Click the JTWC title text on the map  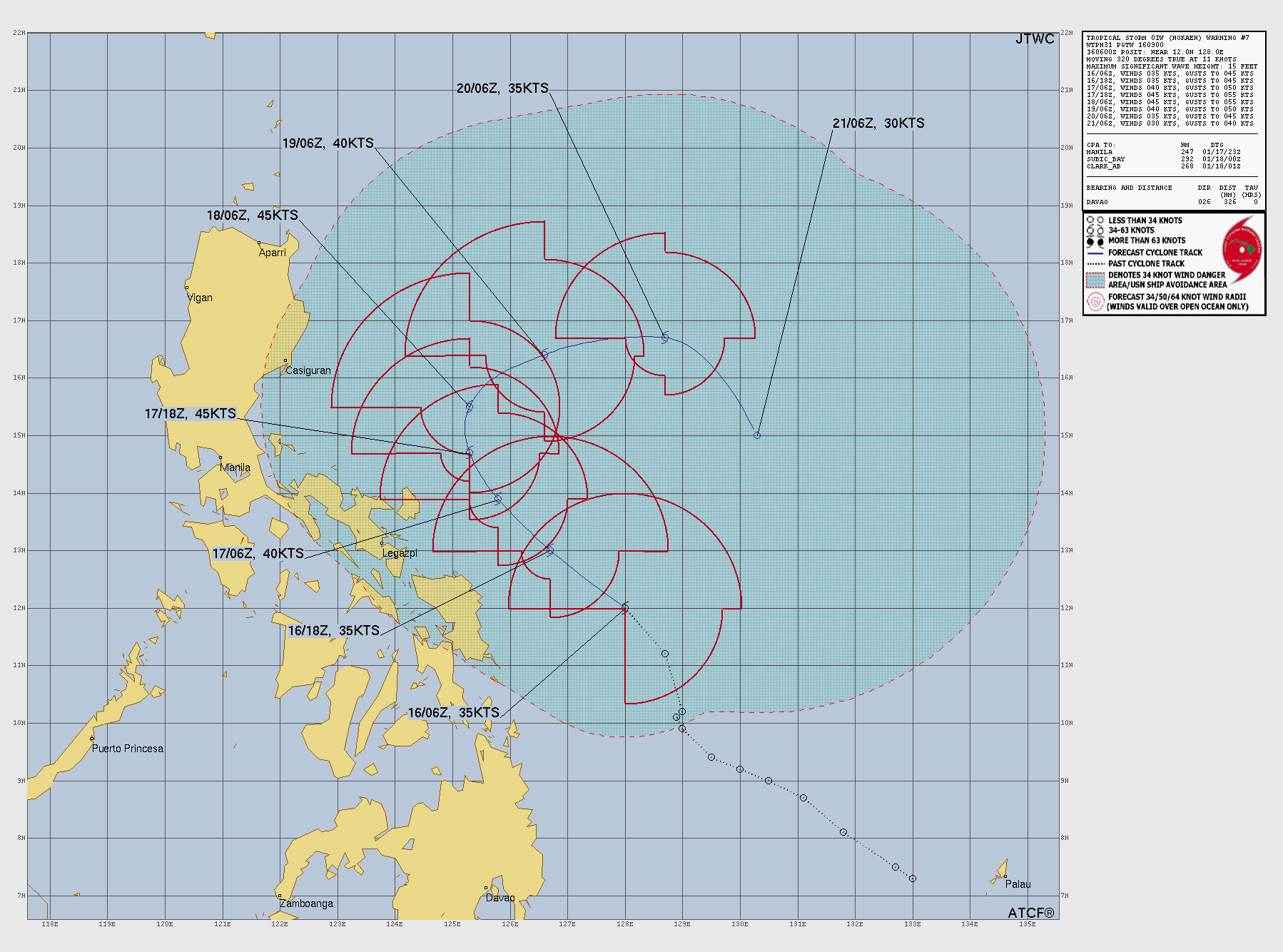click(1034, 39)
